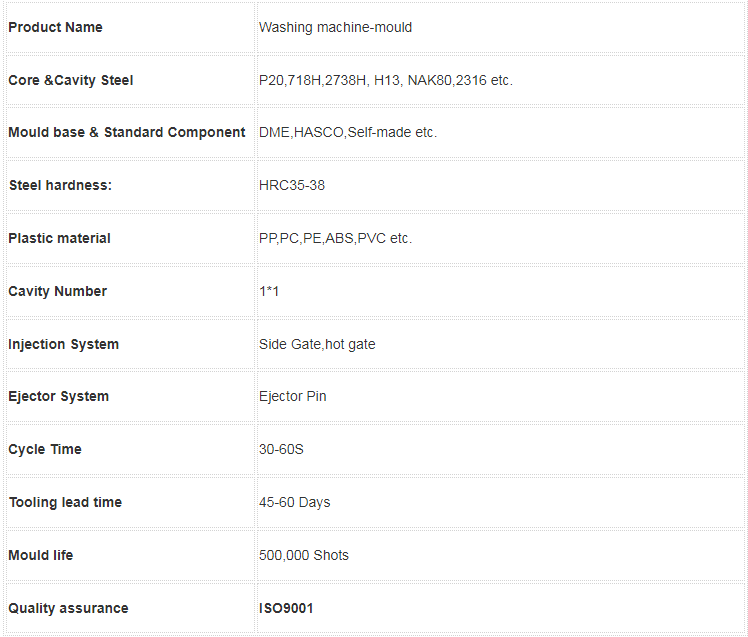Click the Steel hardness: label
748x637 pixels.
60,185
